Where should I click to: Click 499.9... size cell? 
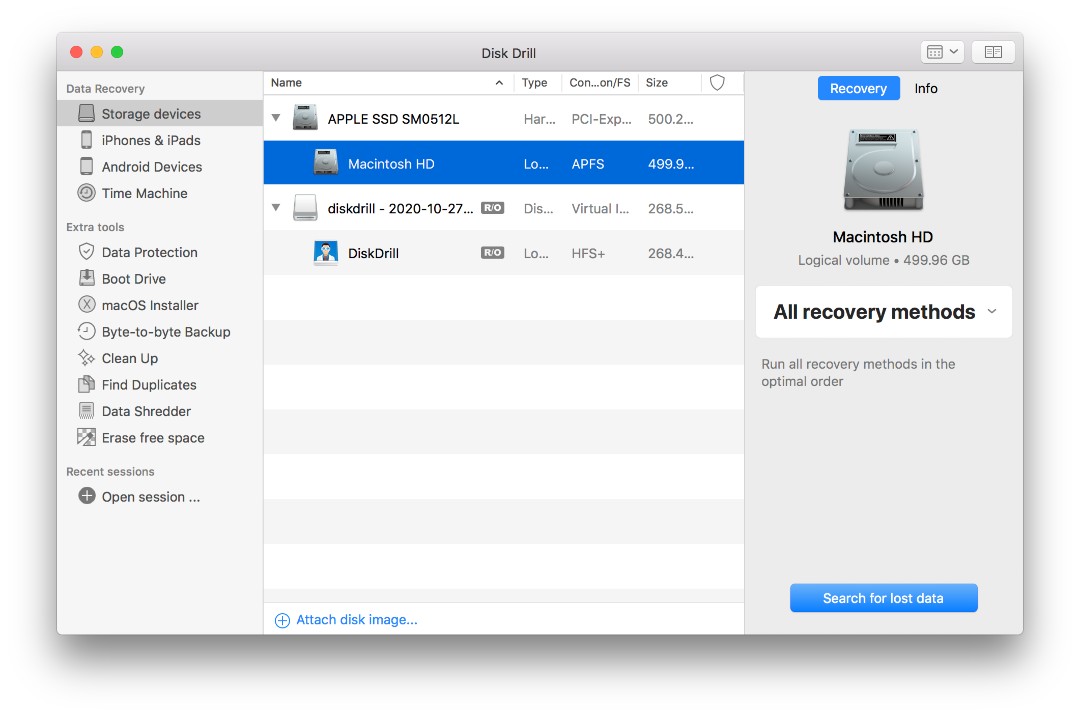[x=670, y=164]
